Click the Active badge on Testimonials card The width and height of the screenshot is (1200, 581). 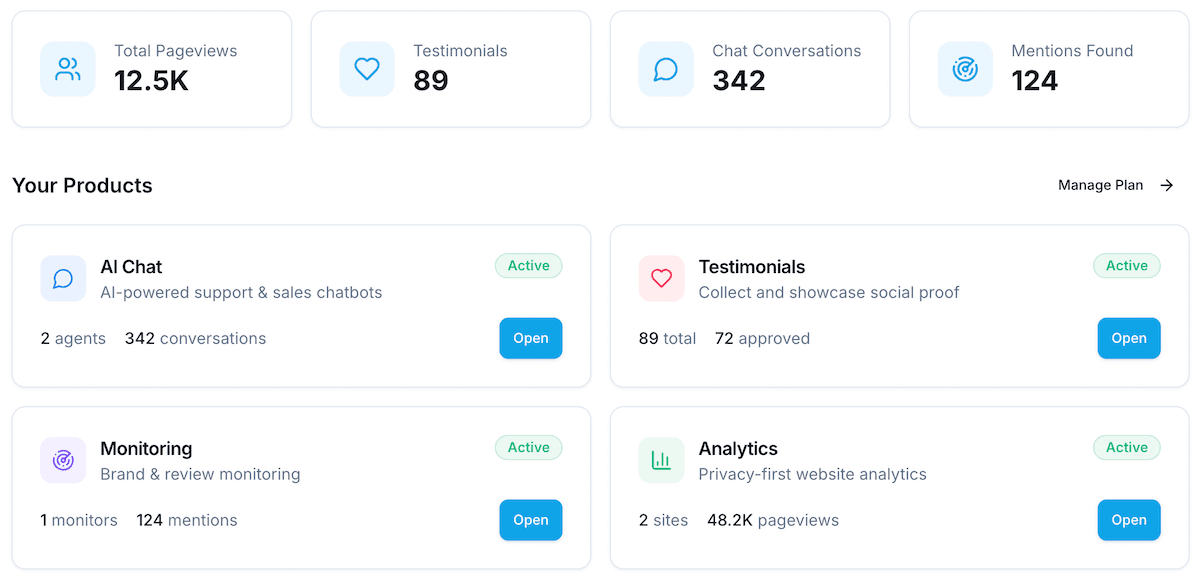(1126, 266)
